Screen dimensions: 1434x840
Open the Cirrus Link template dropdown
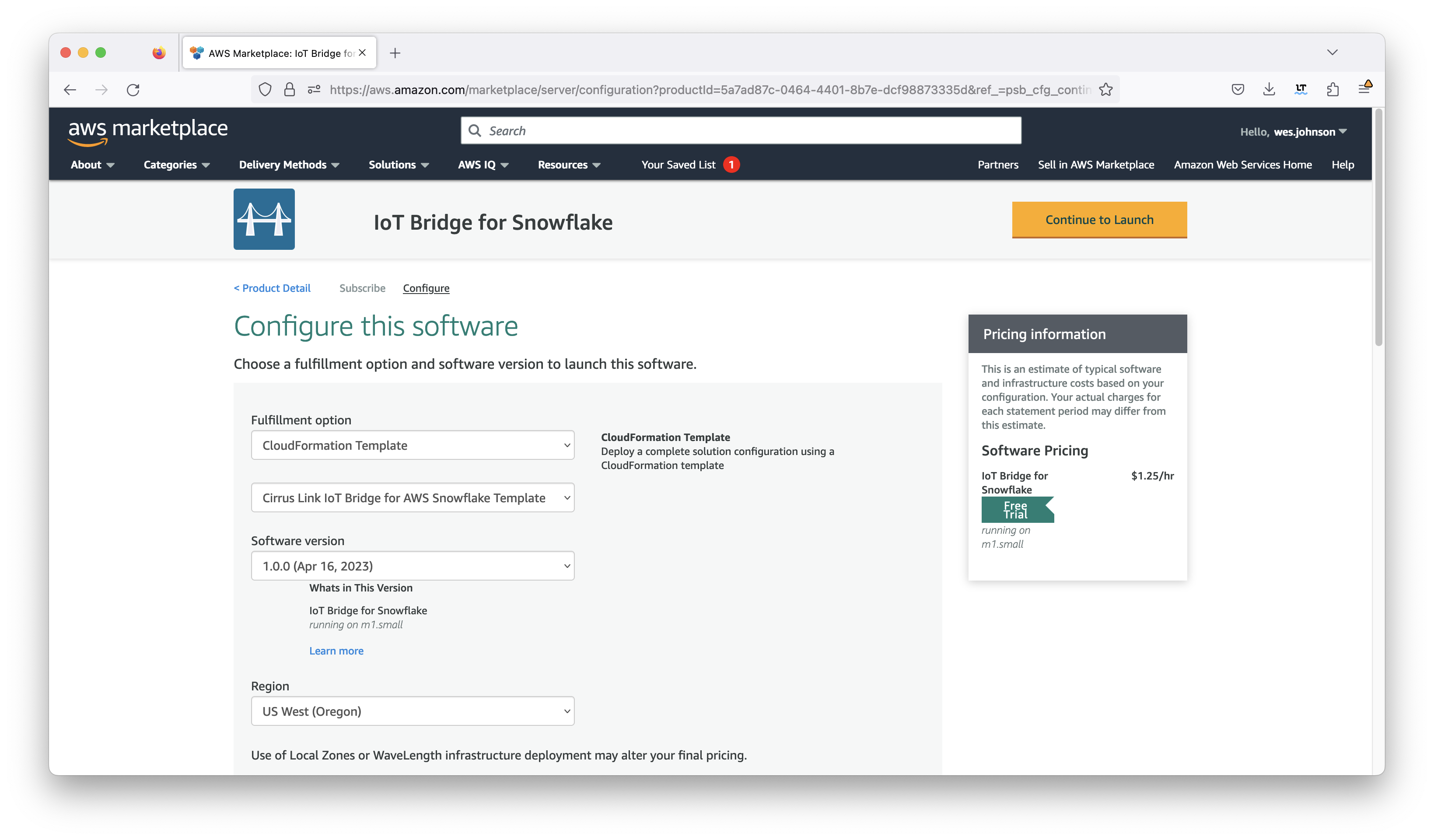(x=413, y=497)
